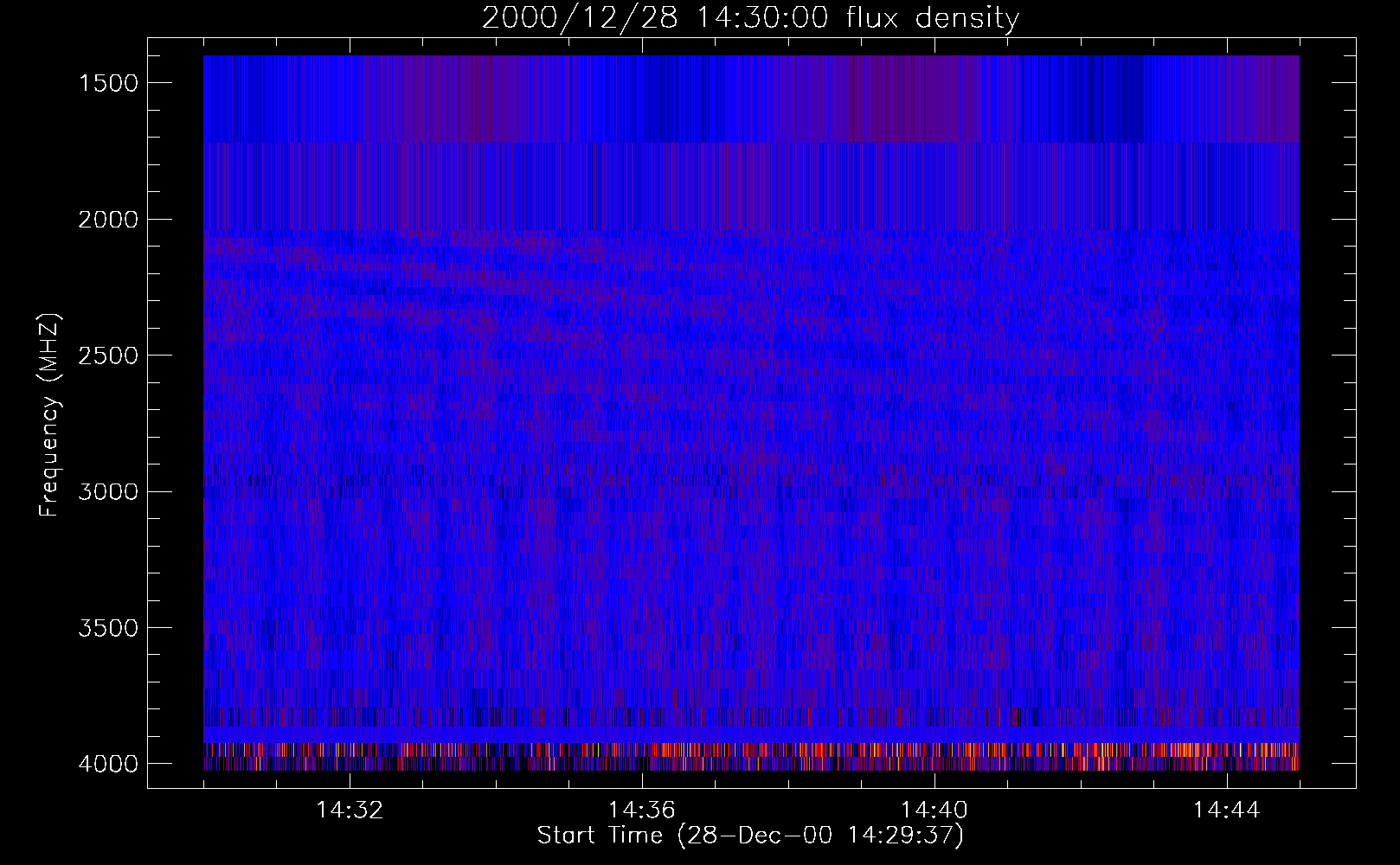Click the 14:40 time tick label

934,811
